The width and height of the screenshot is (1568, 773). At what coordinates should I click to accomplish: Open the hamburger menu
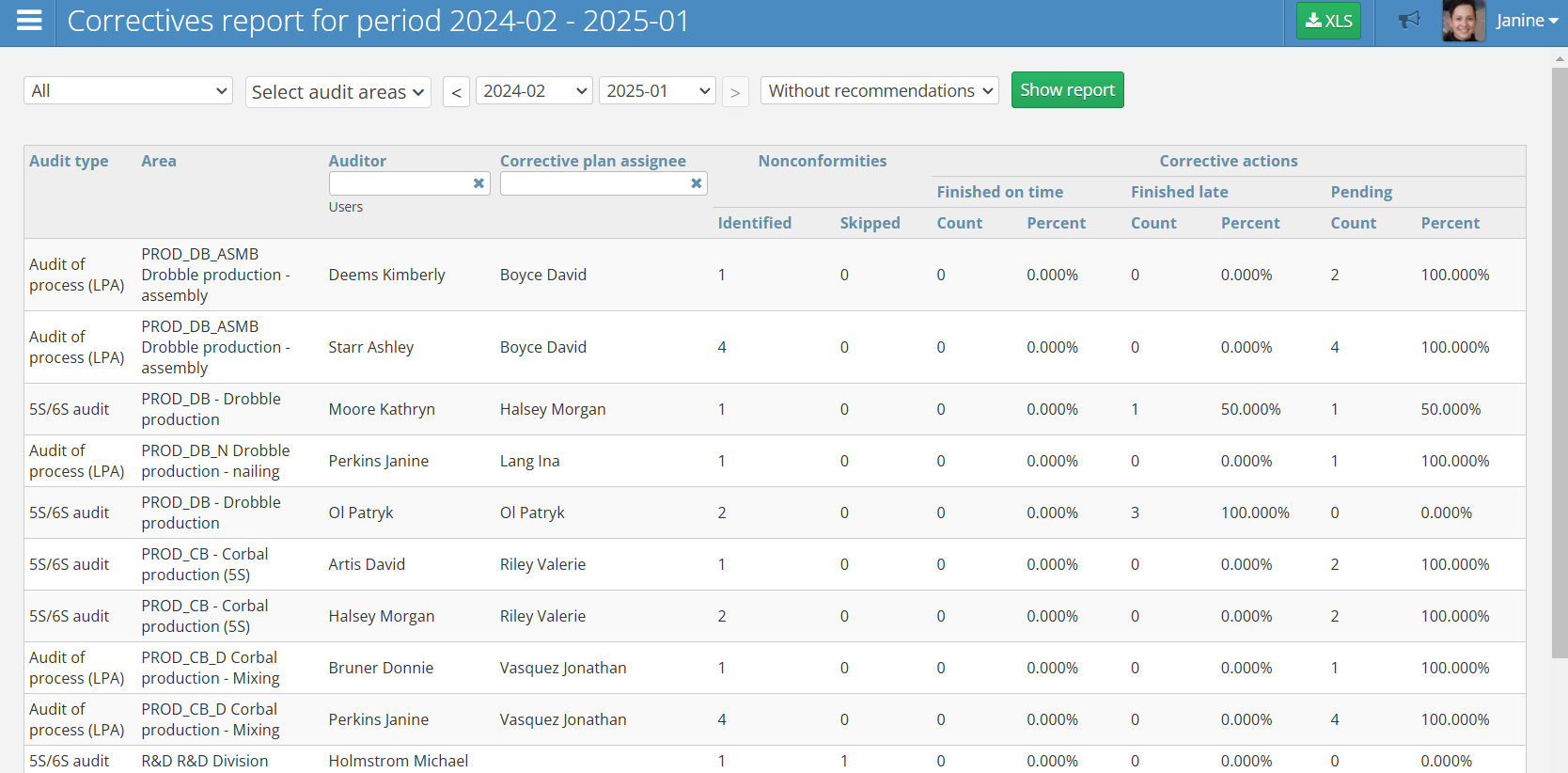29,21
